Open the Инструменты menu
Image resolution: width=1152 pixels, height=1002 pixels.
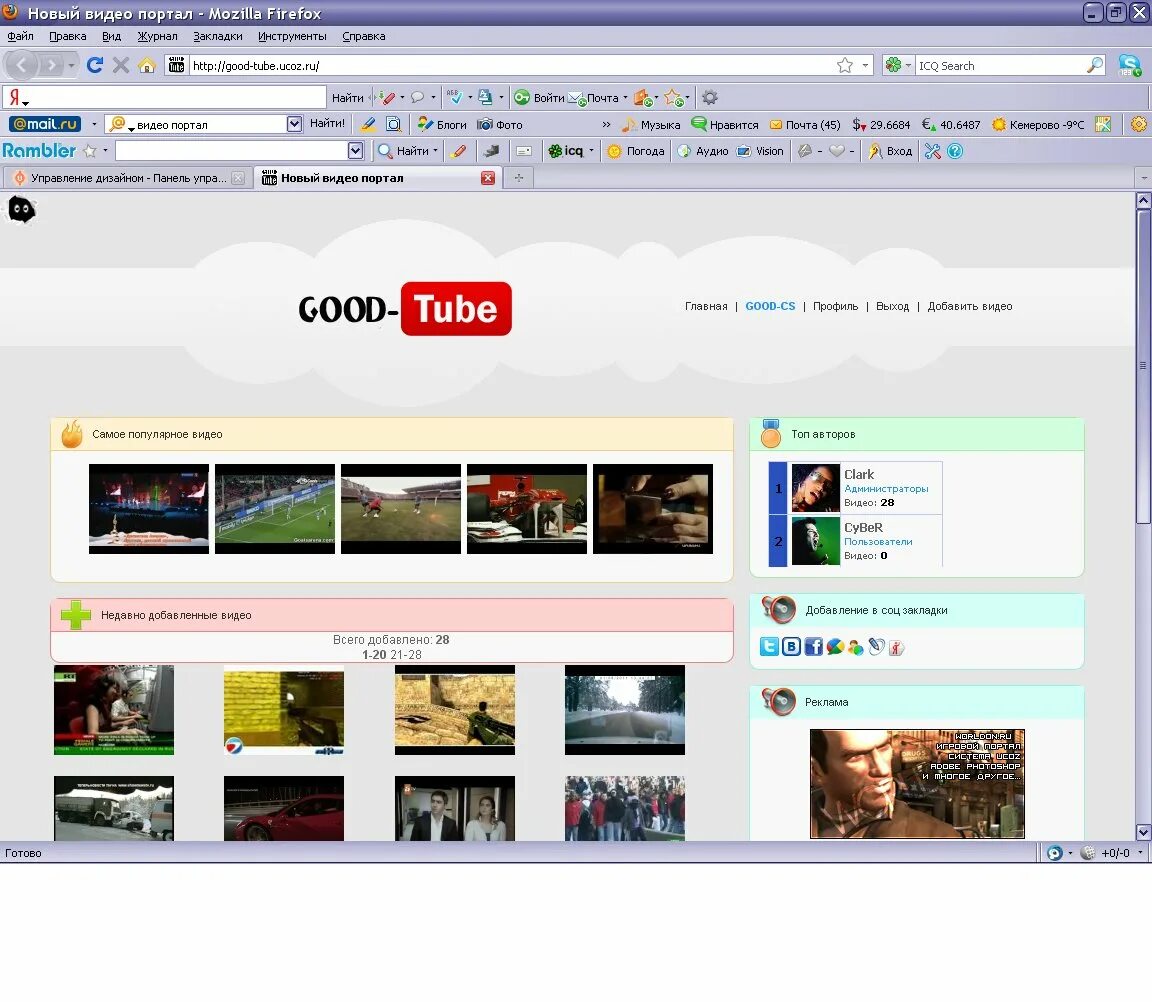click(x=292, y=36)
